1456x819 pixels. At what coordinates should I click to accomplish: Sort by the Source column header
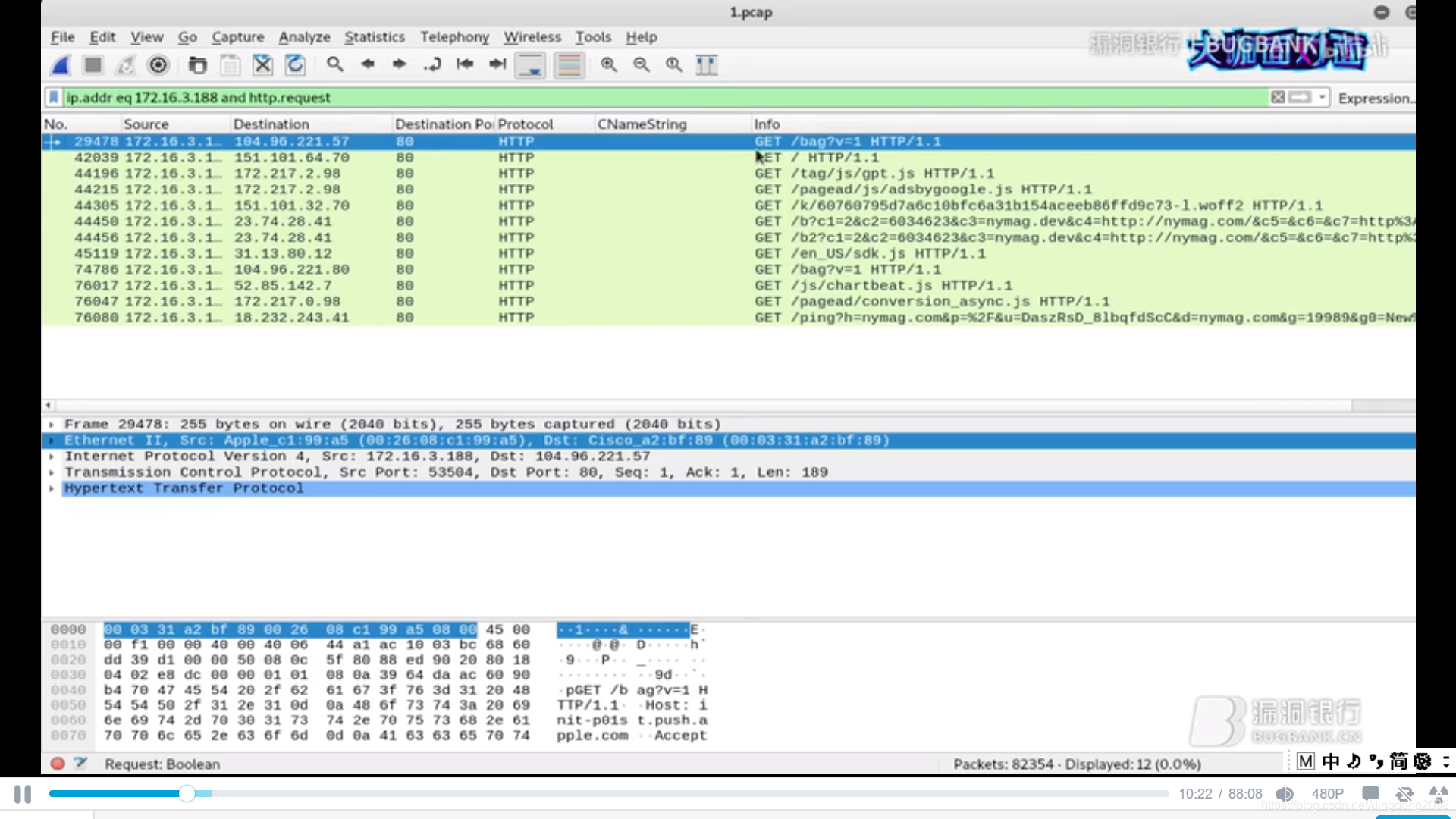(174, 124)
